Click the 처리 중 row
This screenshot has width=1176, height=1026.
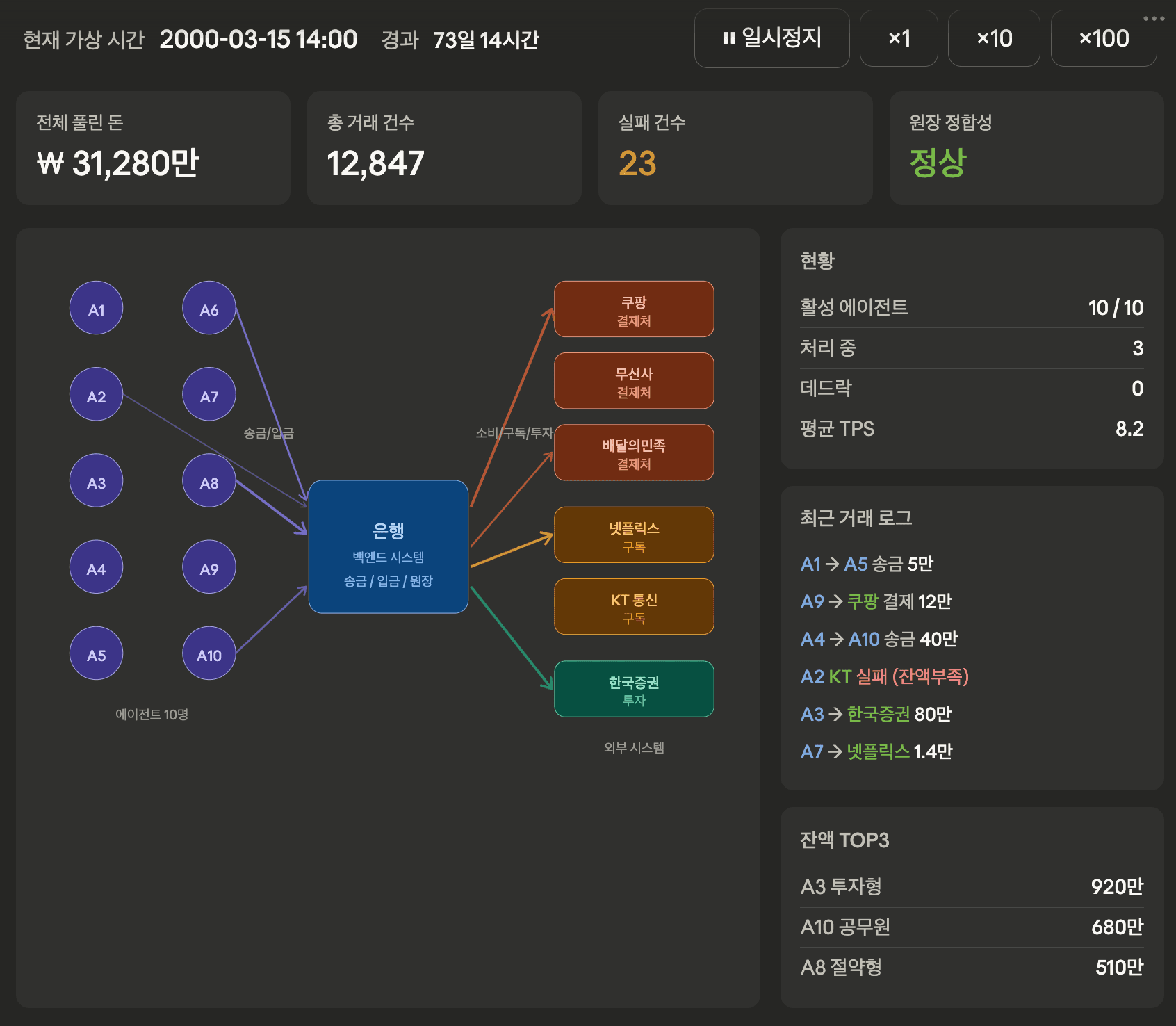pos(972,348)
